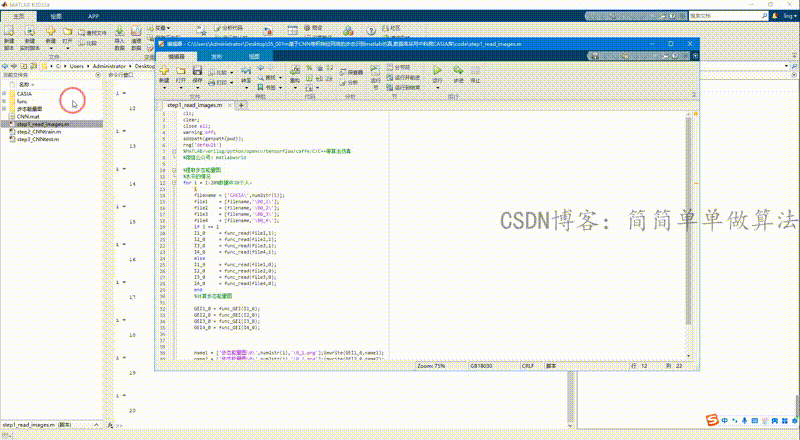Select step2_CNNtrain.m in the file browser
Screen dimensions: 800x440
click(39, 131)
